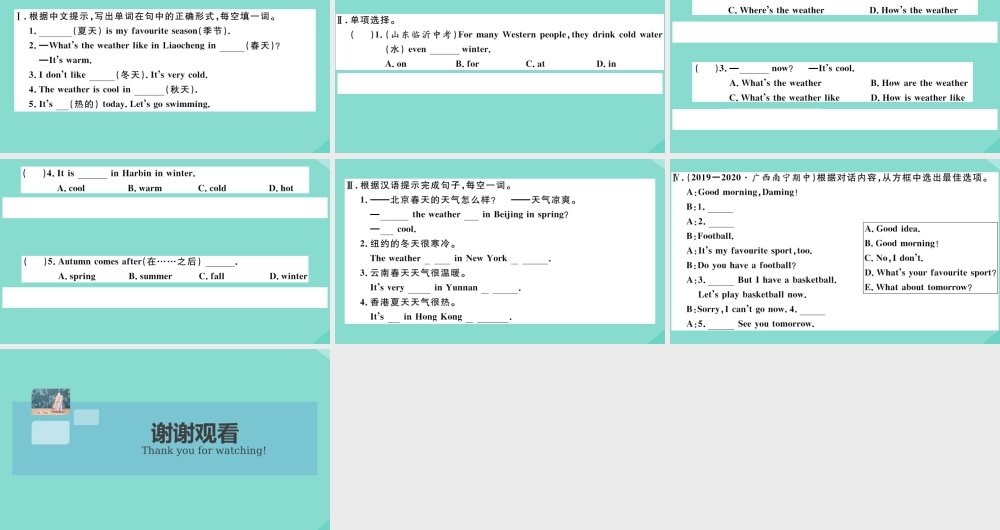Select "B. summer" in the Autumn question

pyautogui.click(x=150, y=276)
